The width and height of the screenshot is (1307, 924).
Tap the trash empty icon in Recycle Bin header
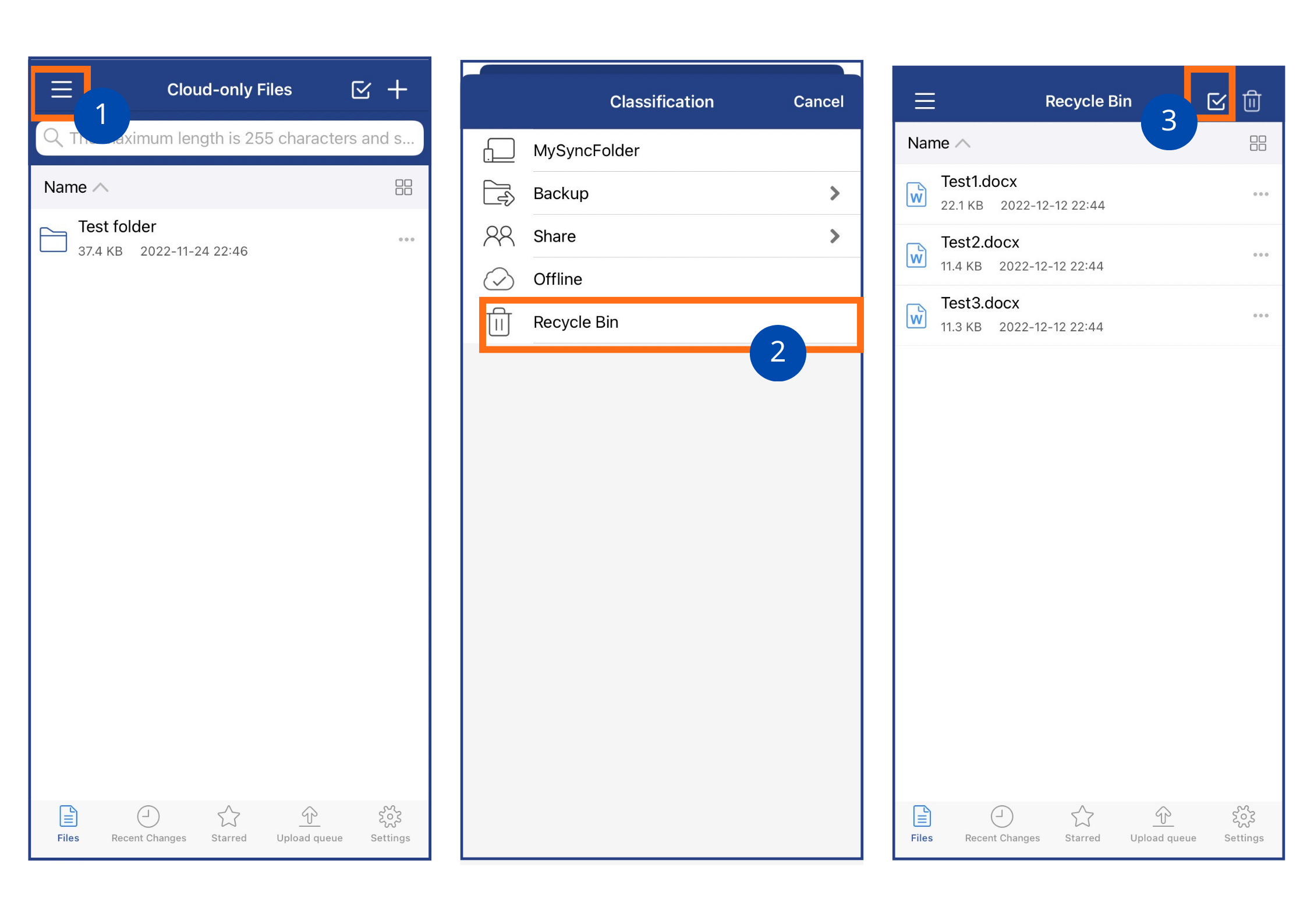click(1252, 101)
